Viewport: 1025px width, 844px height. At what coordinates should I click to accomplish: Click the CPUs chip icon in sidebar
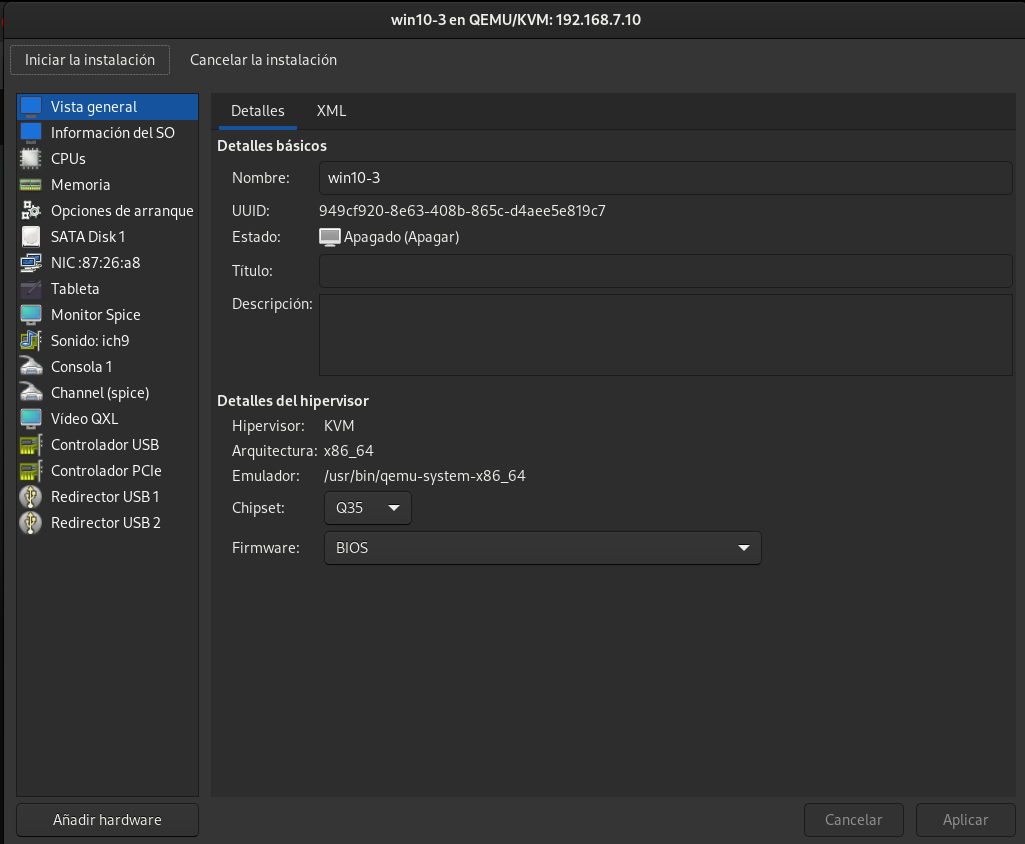coord(31,159)
